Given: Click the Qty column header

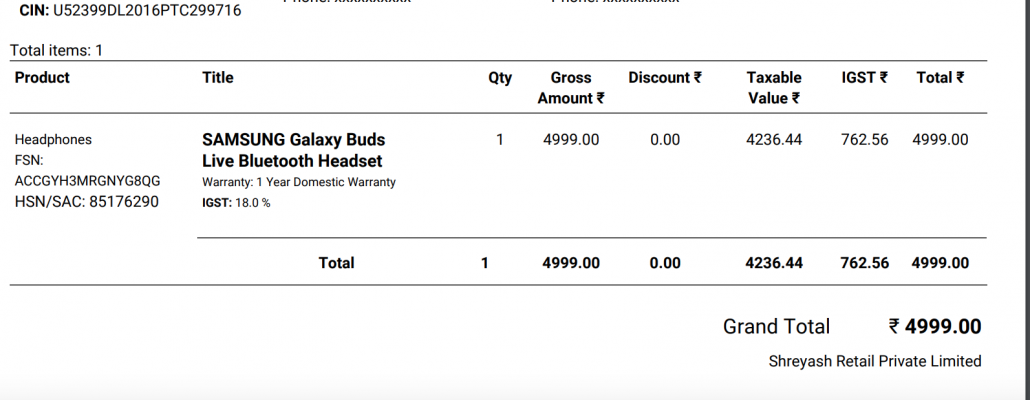Looking at the screenshot, I should (x=500, y=78).
